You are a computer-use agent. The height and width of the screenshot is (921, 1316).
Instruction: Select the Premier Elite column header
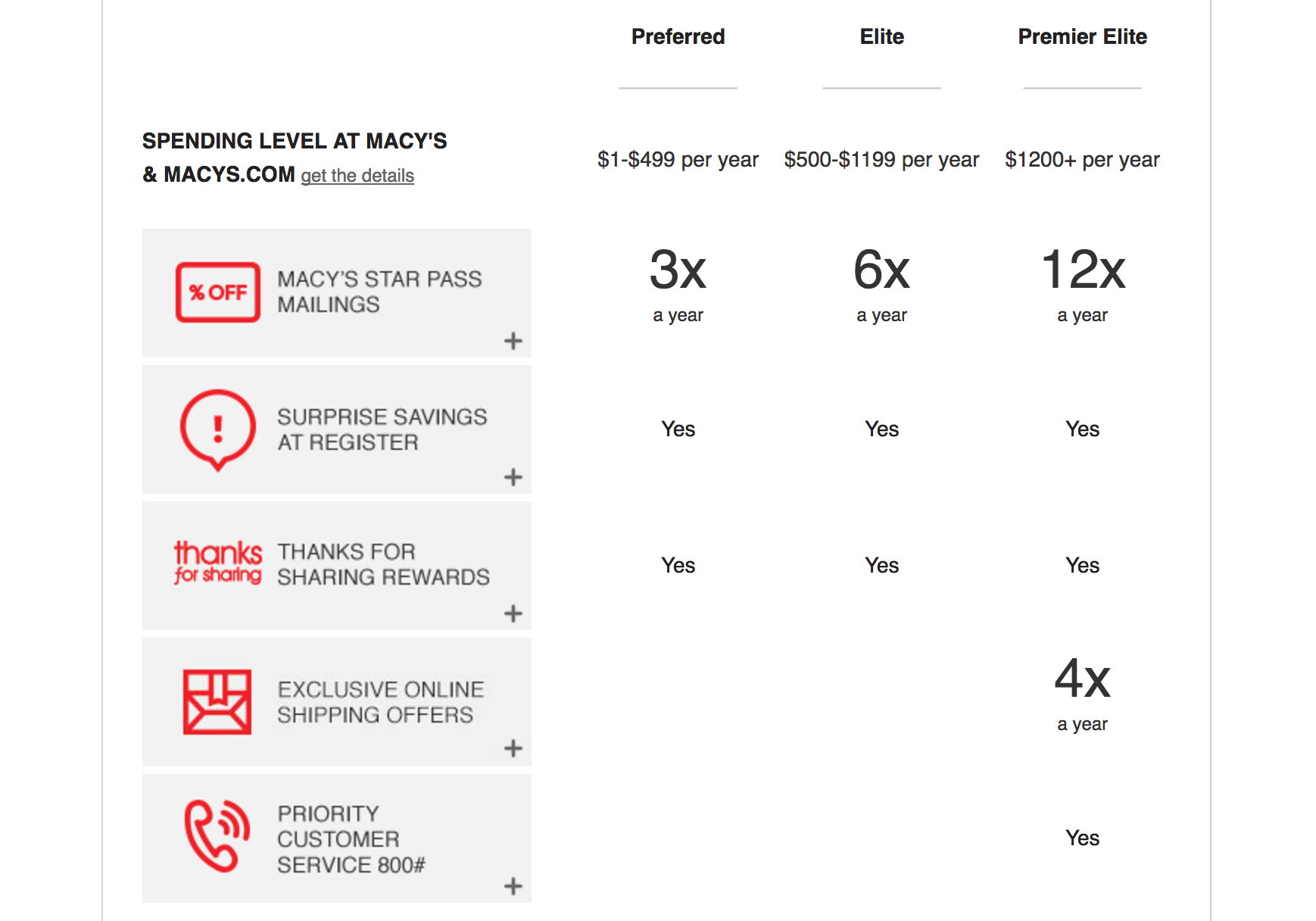click(1083, 36)
